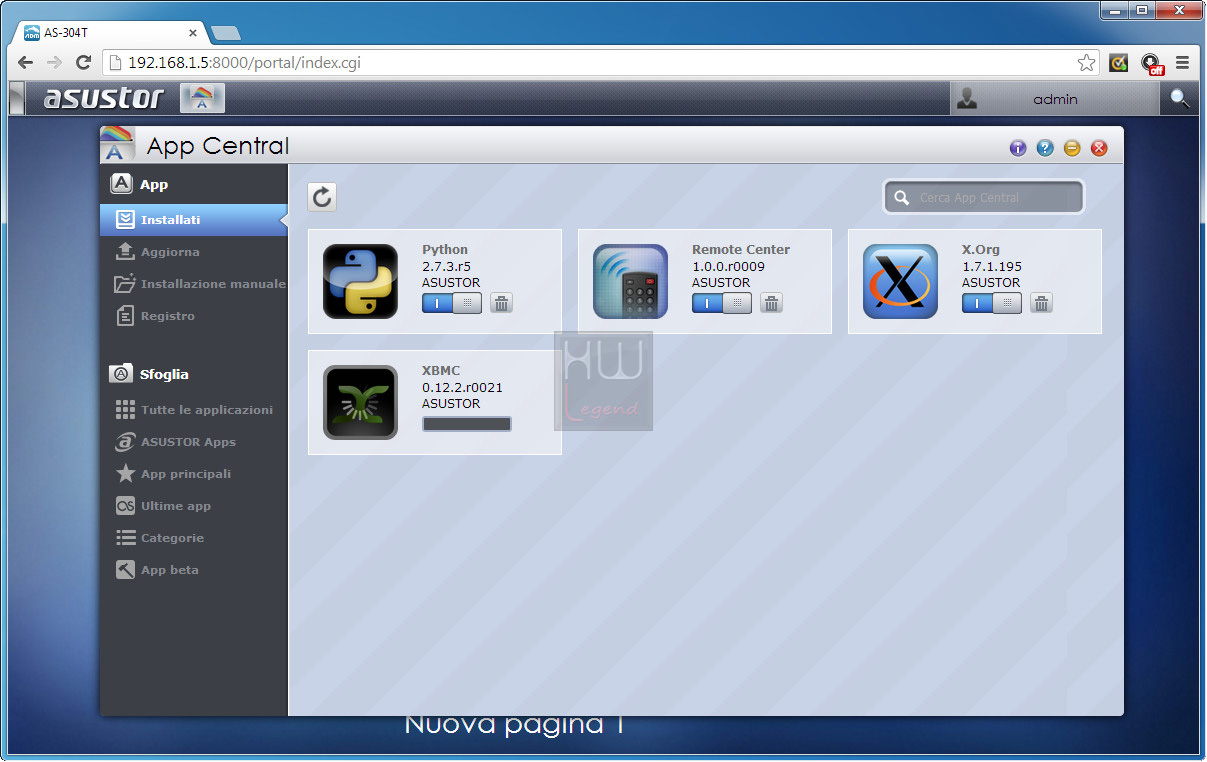
Task: Close the App Central window (red X)
Action: pyautogui.click(x=1099, y=148)
